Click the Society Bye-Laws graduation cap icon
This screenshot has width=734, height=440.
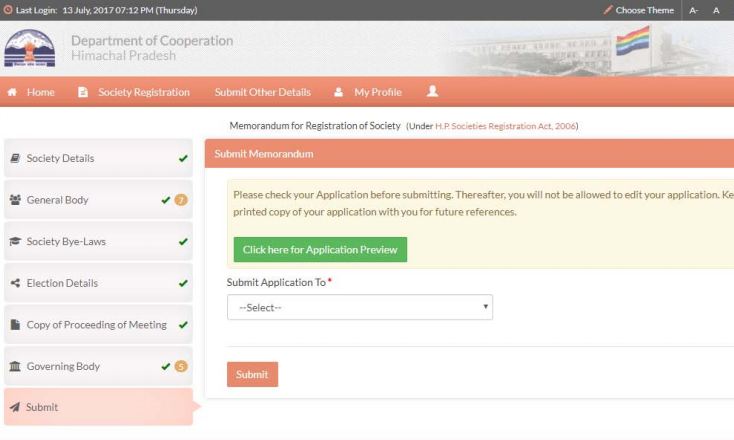[15, 242]
